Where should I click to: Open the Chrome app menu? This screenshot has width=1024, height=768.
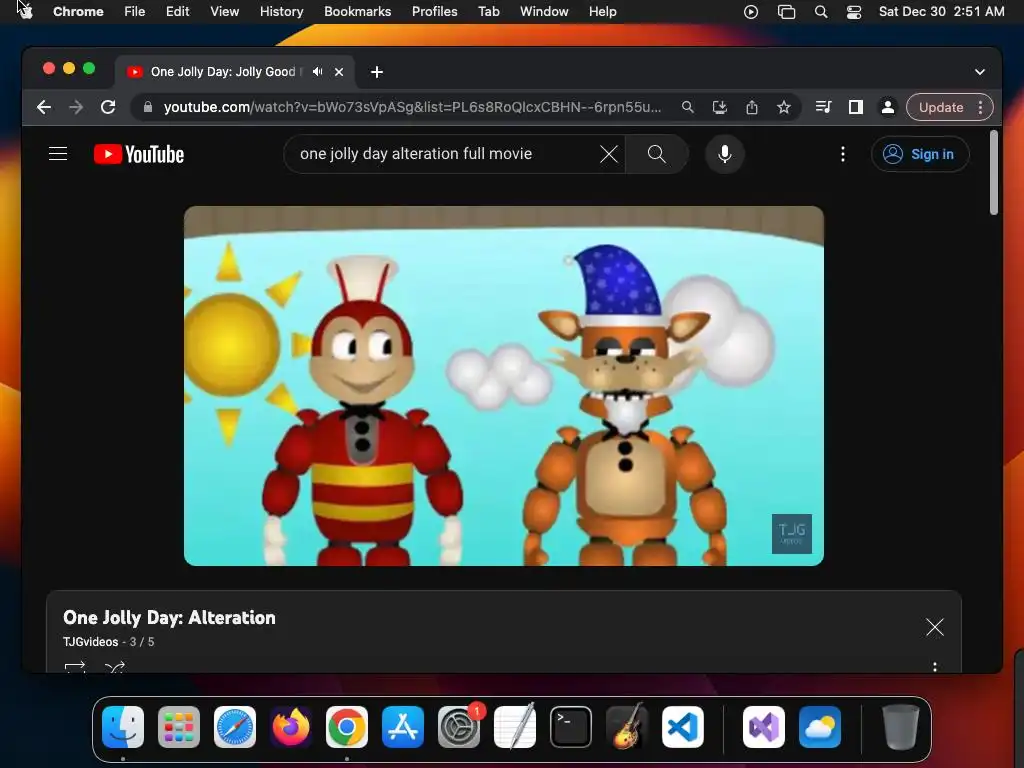click(x=78, y=12)
